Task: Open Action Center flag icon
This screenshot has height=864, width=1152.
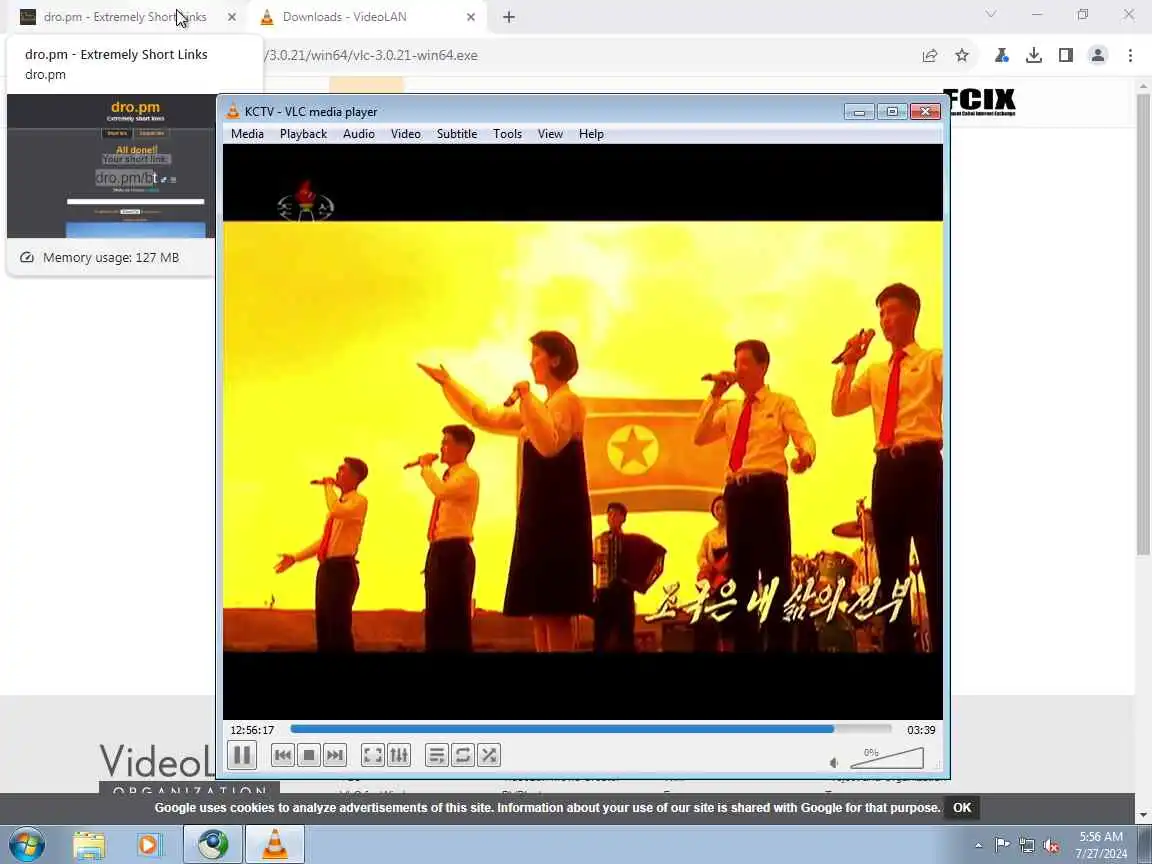Action: (1001, 845)
